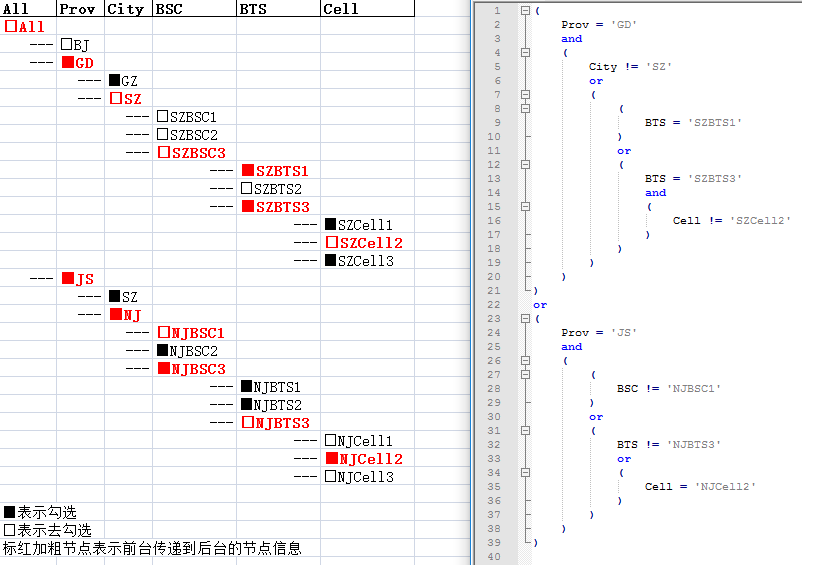Click code text BTS = 'SZBTS1'
The image size is (819, 565).
693,123
